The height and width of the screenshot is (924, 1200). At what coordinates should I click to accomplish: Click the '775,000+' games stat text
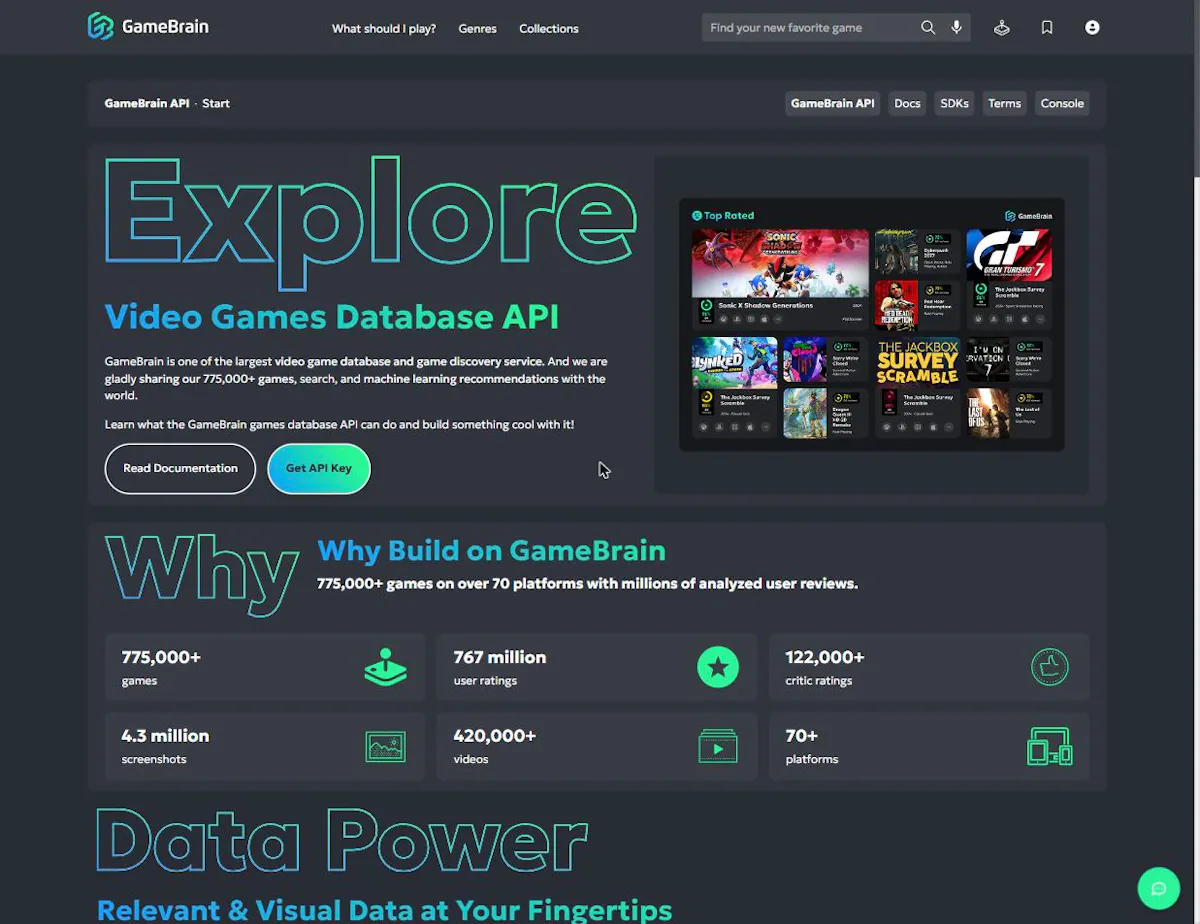tap(161, 657)
